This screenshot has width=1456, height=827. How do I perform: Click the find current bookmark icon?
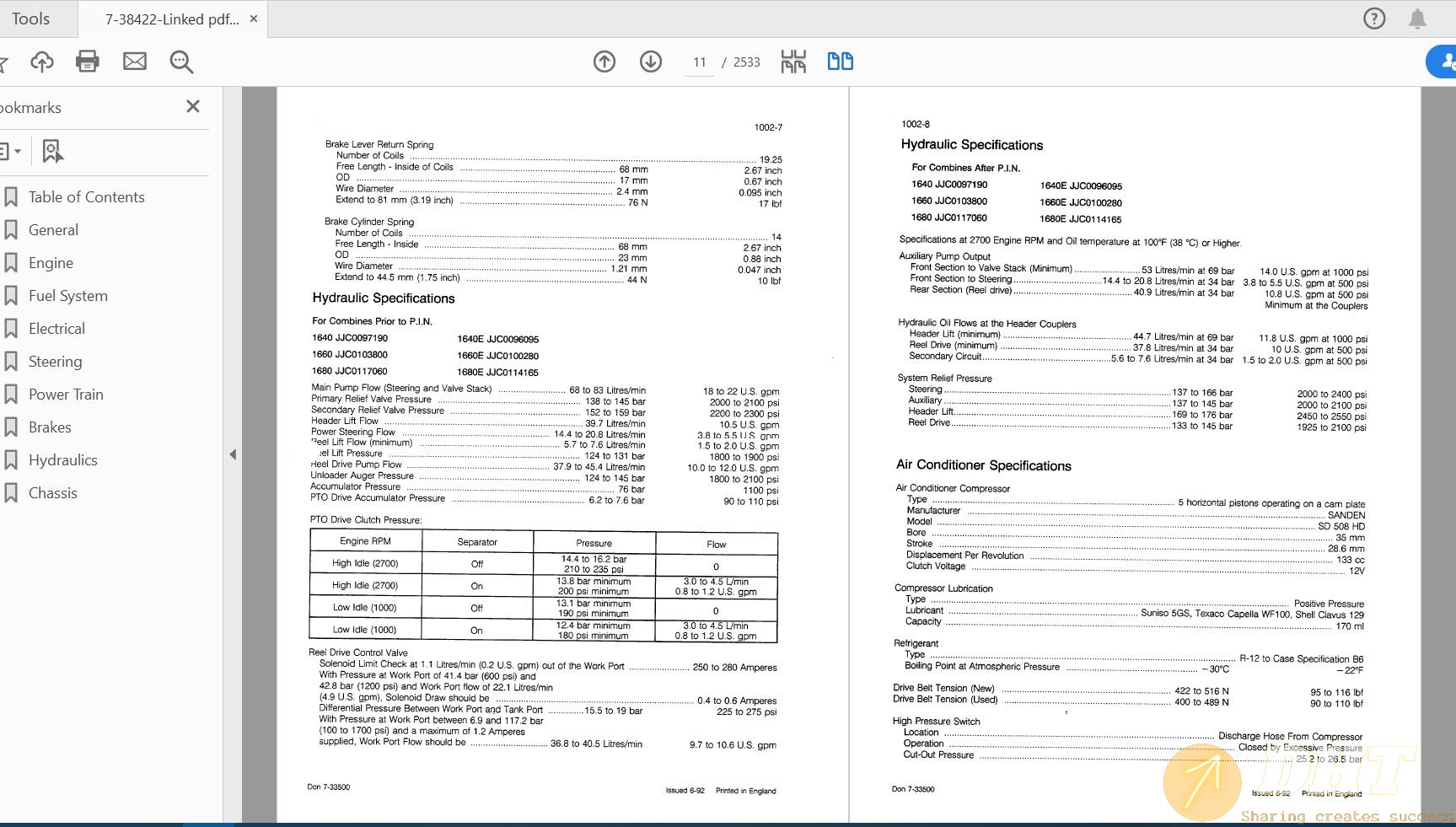52,152
